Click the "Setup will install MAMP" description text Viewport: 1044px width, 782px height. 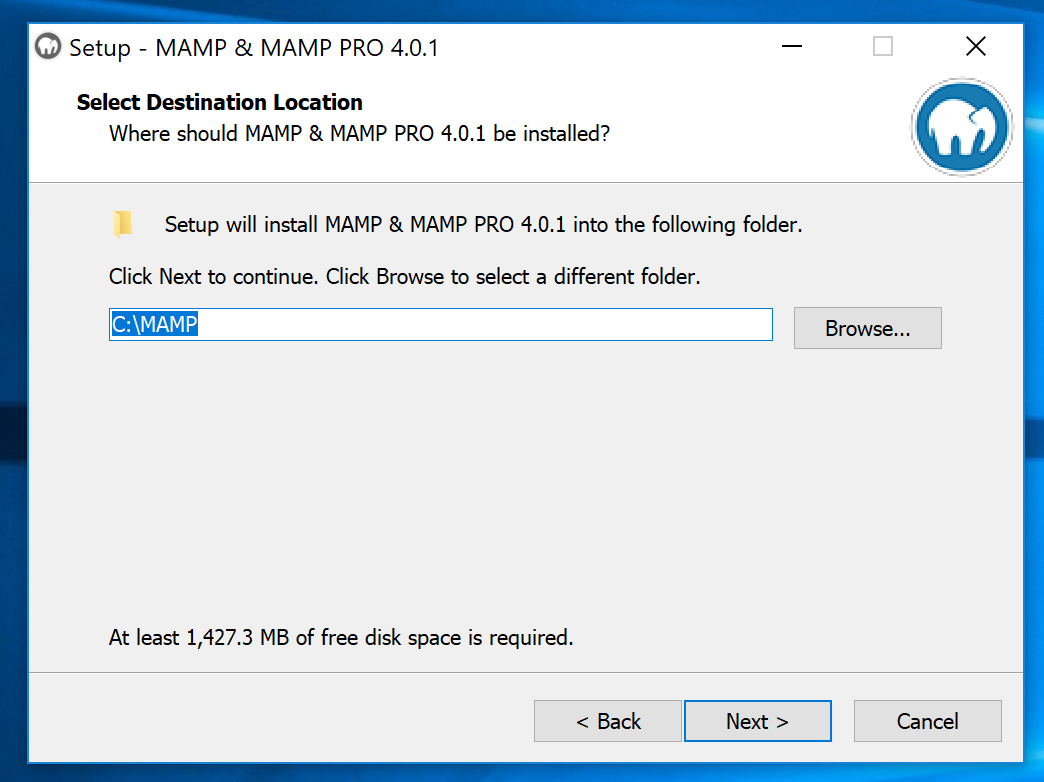coord(483,225)
